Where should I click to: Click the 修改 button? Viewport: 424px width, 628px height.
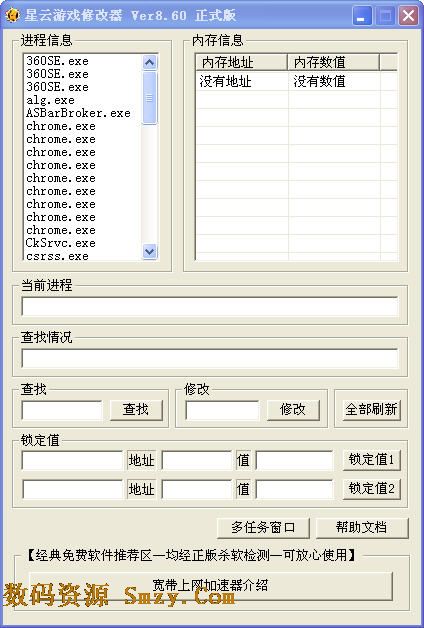(x=293, y=410)
